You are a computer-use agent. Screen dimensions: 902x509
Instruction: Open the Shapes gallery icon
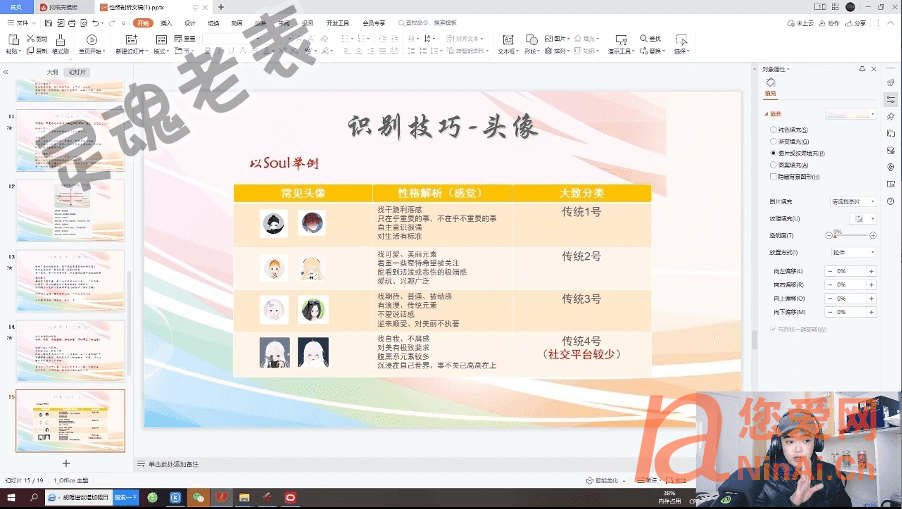(x=532, y=39)
